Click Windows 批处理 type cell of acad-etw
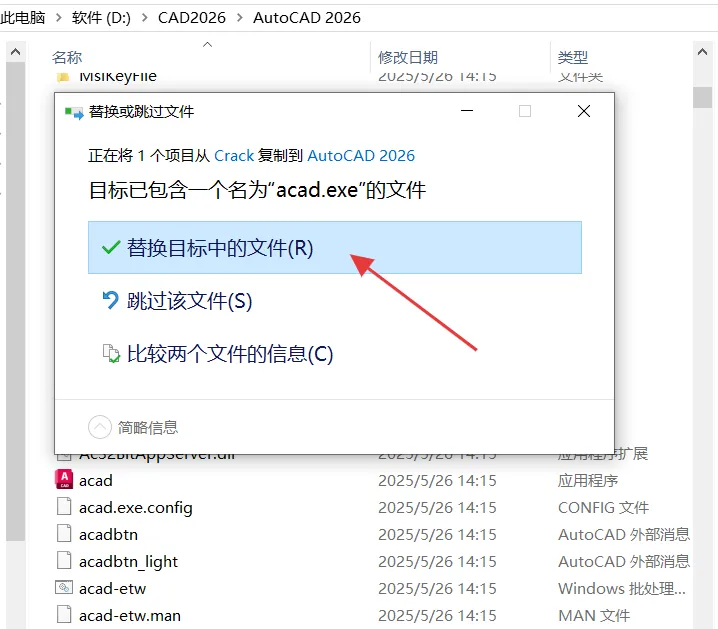Image resolution: width=718 pixels, height=629 pixels. click(622, 589)
